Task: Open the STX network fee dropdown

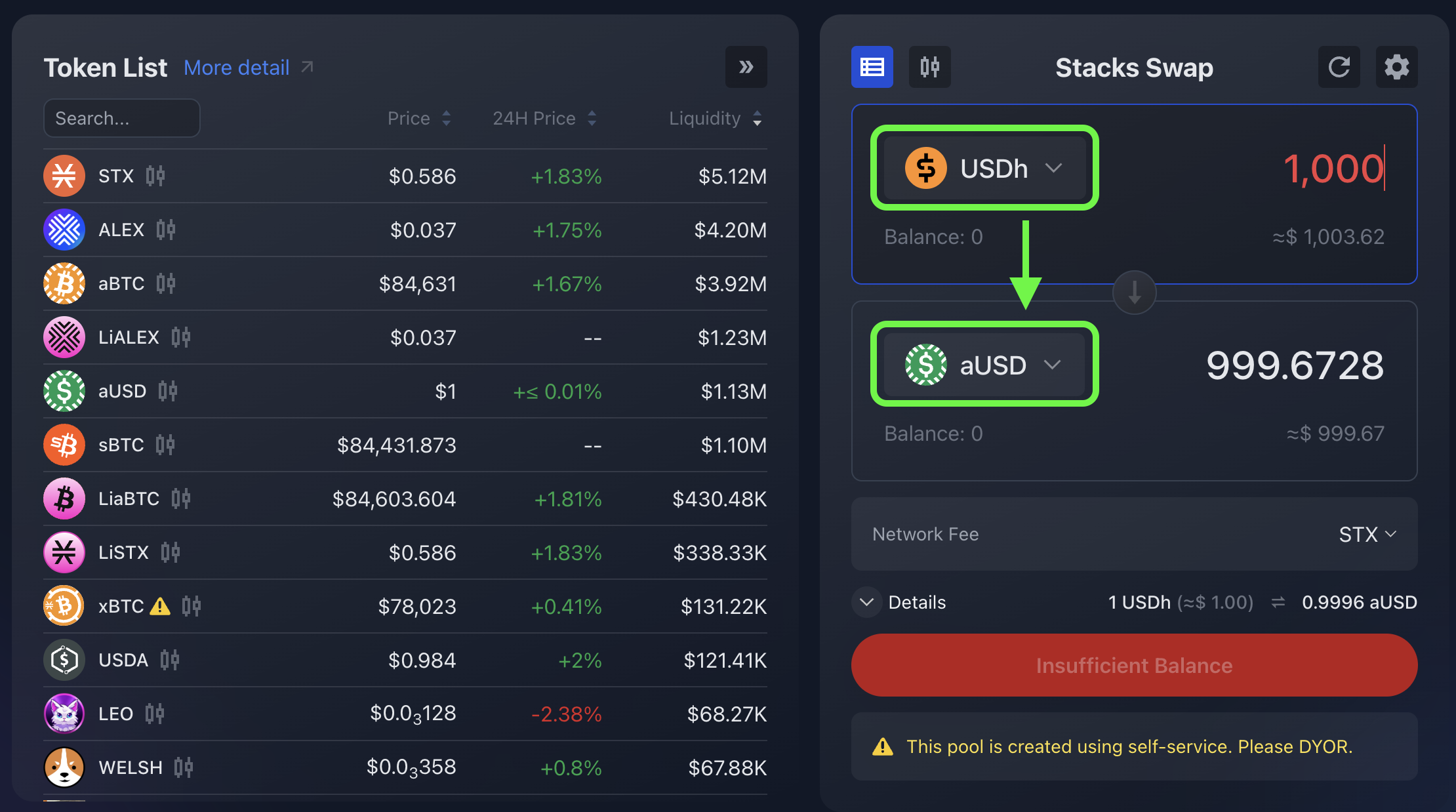Action: point(1367,535)
